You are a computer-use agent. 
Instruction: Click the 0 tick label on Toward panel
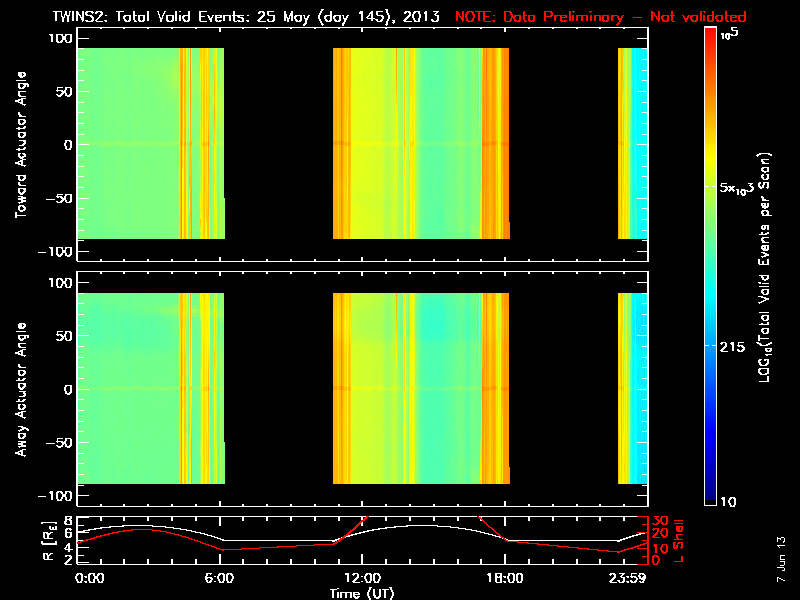tap(68, 145)
